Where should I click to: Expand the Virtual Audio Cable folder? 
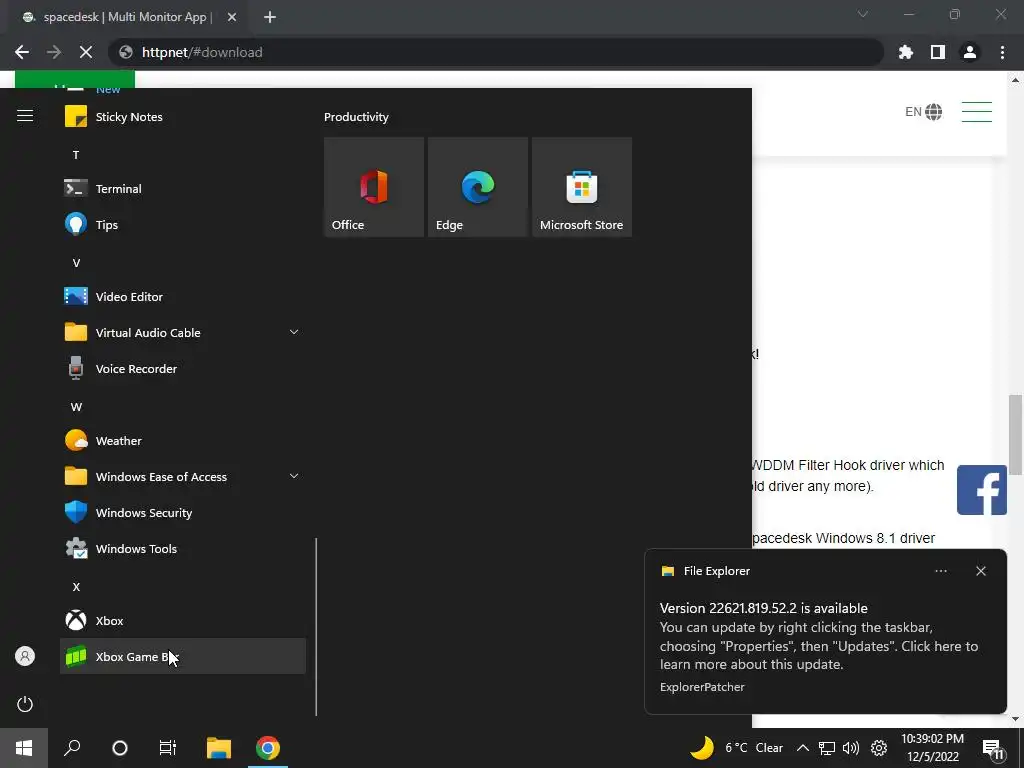tap(183, 332)
